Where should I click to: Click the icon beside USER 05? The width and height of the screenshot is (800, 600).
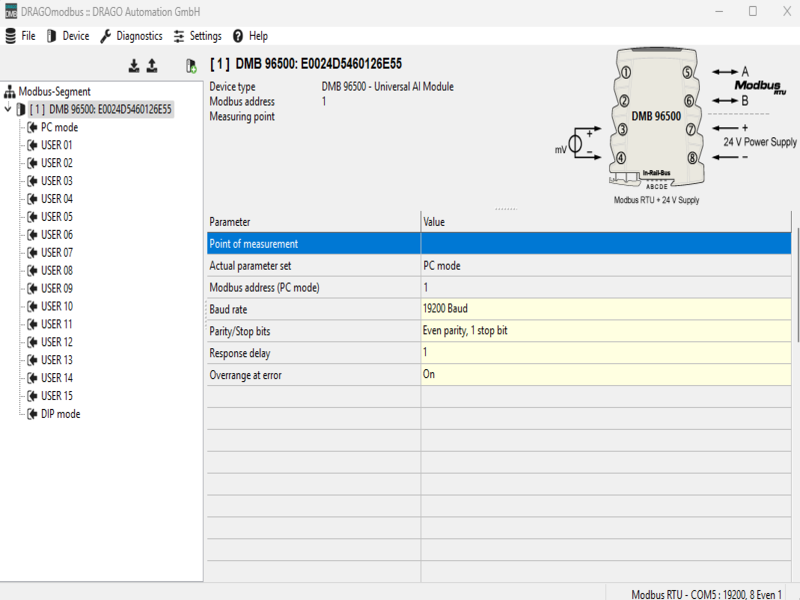(x=32, y=217)
